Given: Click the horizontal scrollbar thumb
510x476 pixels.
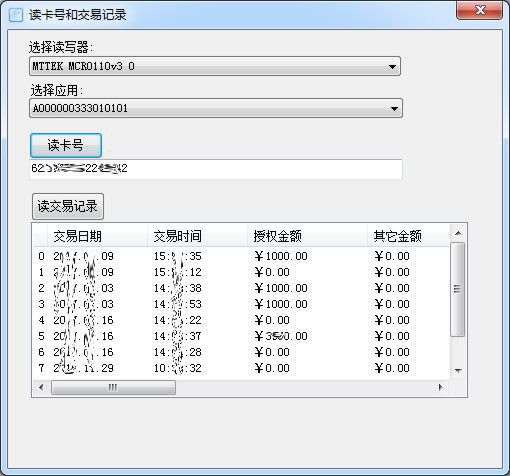Looking at the screenshot, I should click(113, 388).
